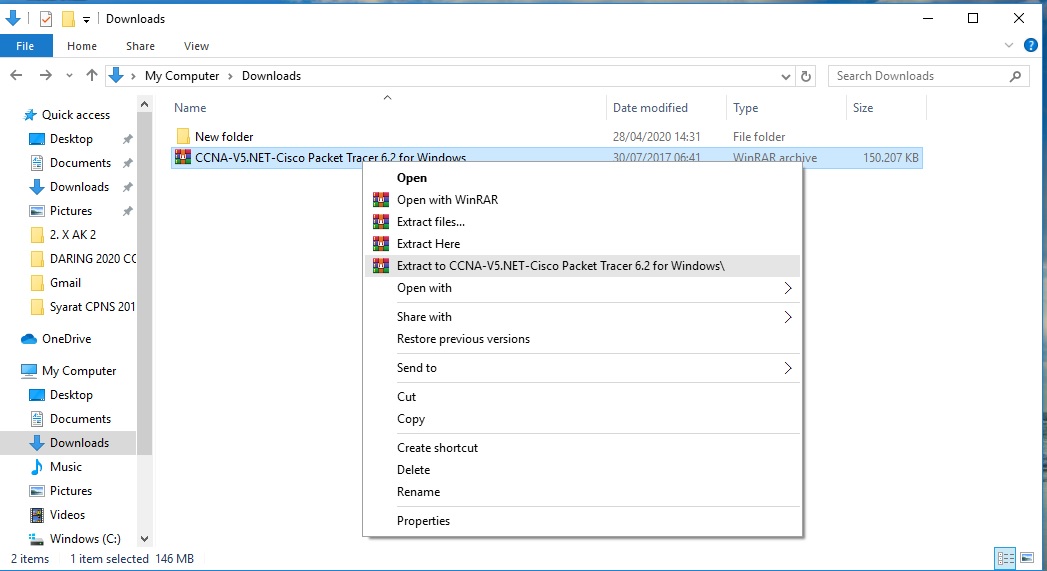Click the File tab
The image size is (1047, 571).
pyautogui.click(x=25, y=46)
